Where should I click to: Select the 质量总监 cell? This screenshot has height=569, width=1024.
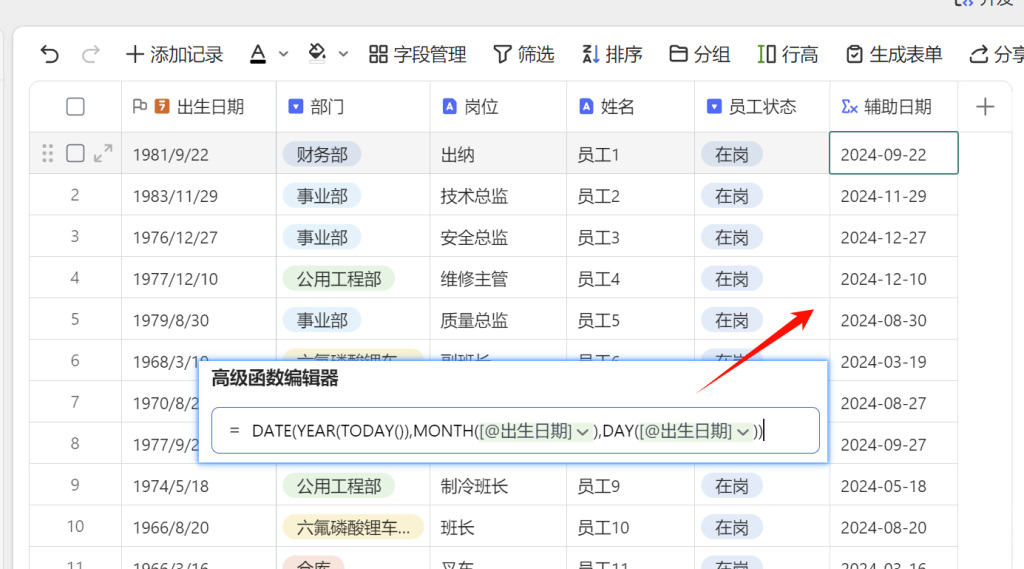click(x=498, y=320)
